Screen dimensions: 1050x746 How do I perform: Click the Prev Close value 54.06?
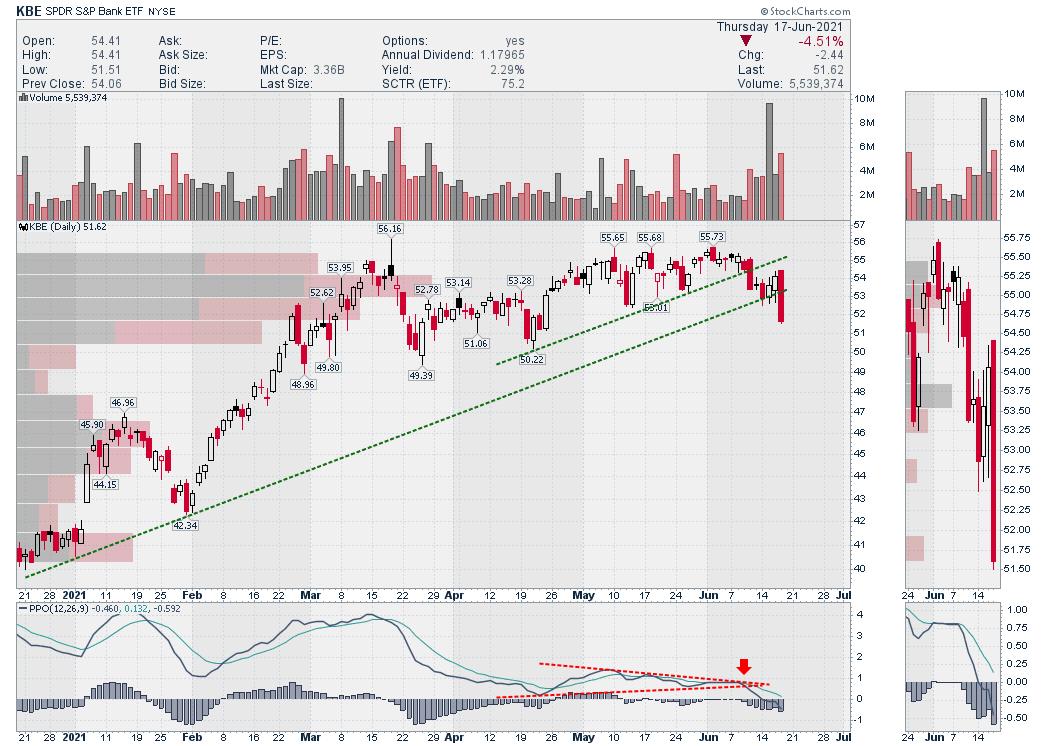[x=106, y=84]
